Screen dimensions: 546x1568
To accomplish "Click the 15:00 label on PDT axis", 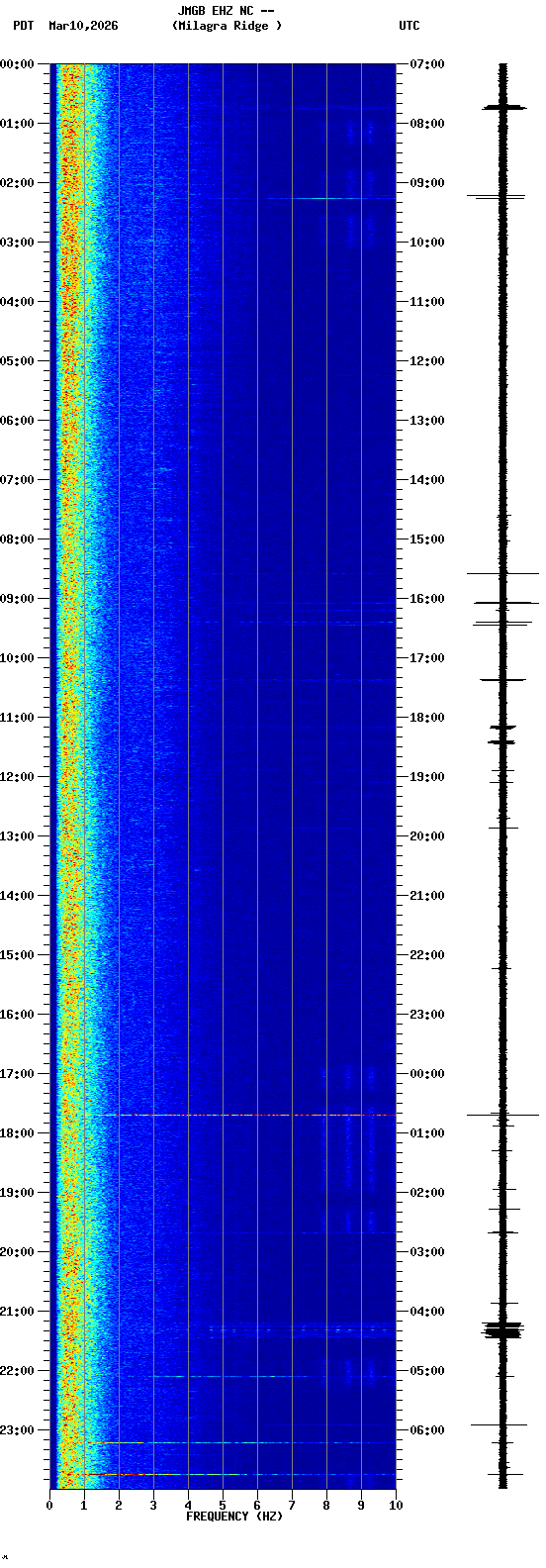I will tap(17, 955).
